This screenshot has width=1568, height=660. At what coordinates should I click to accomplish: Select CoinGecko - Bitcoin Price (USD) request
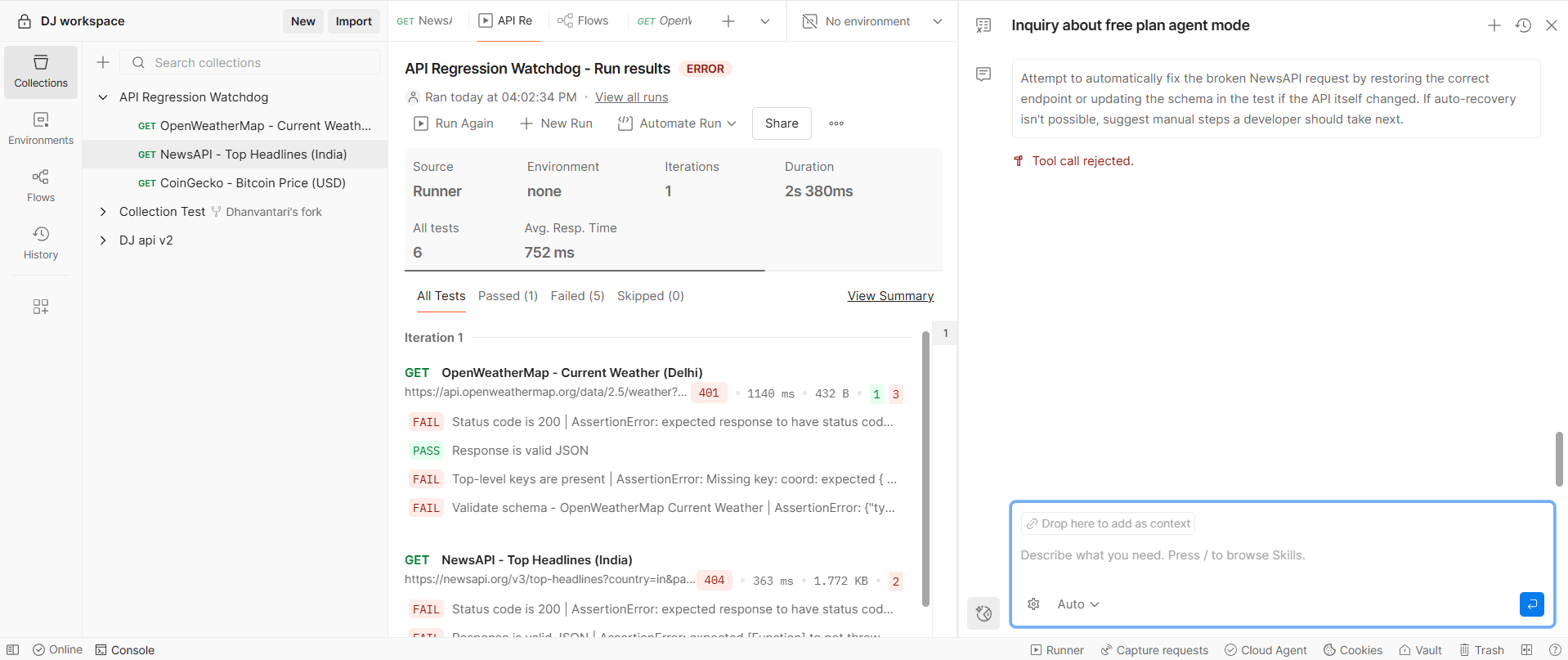click(x=235, y=183)
